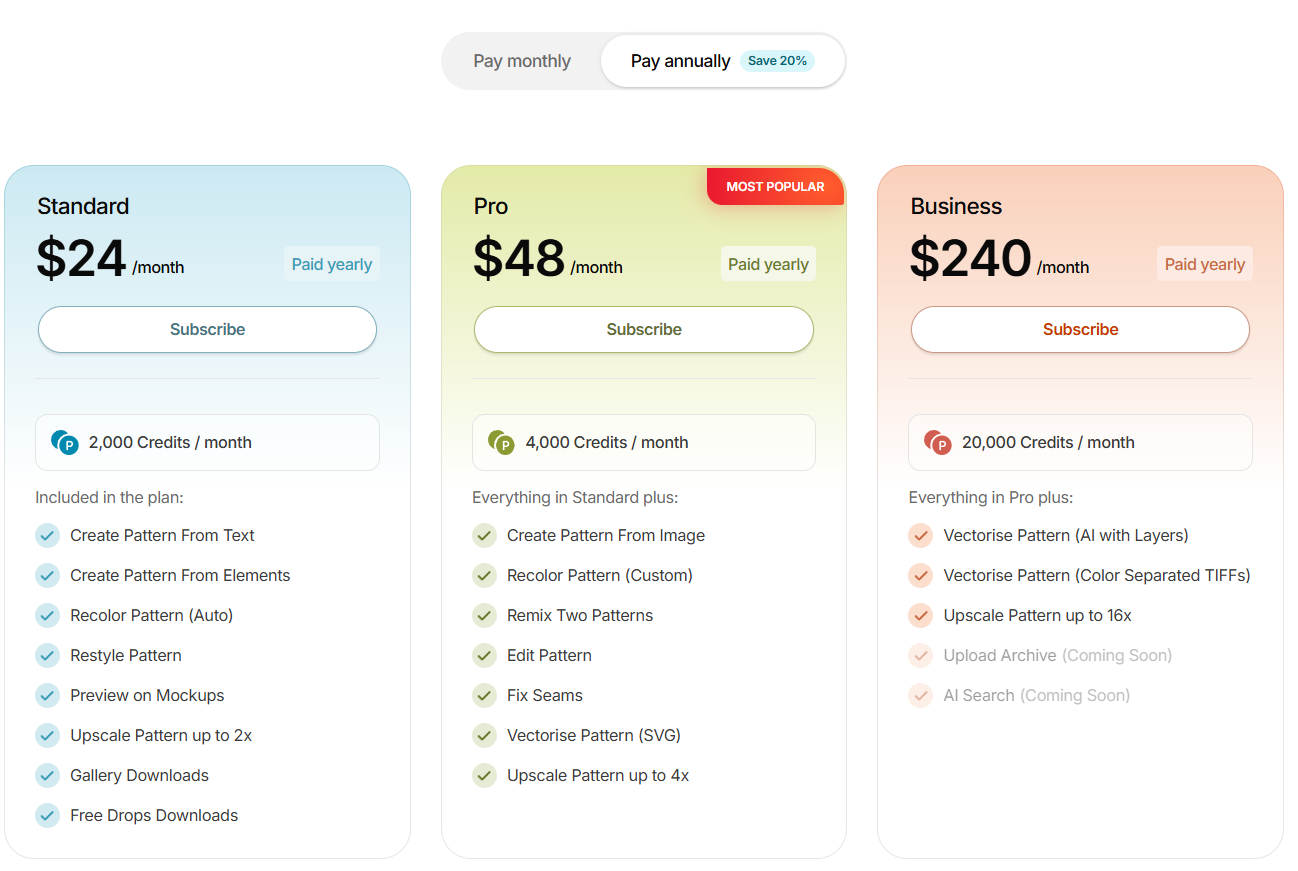This screenshot has width=1298, height=871.
Task: Click checkmark icon beside Free Drops Downloads
Action: click(48, 815)
